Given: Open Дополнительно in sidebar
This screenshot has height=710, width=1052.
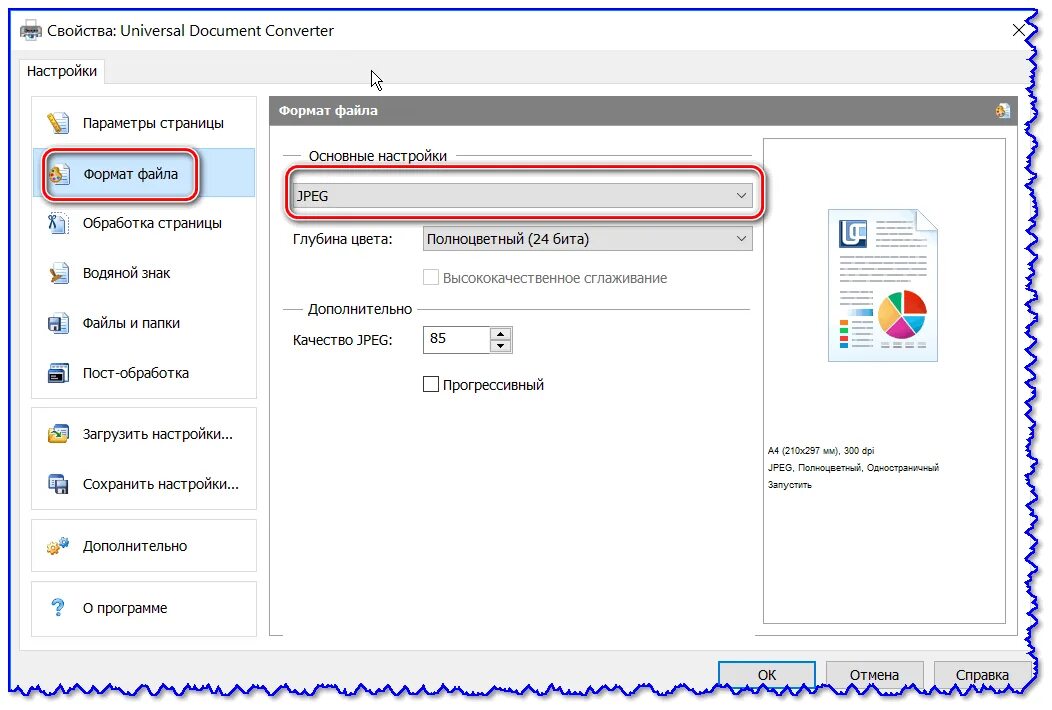Looking at the screenshot, I should tap(144, 546).
